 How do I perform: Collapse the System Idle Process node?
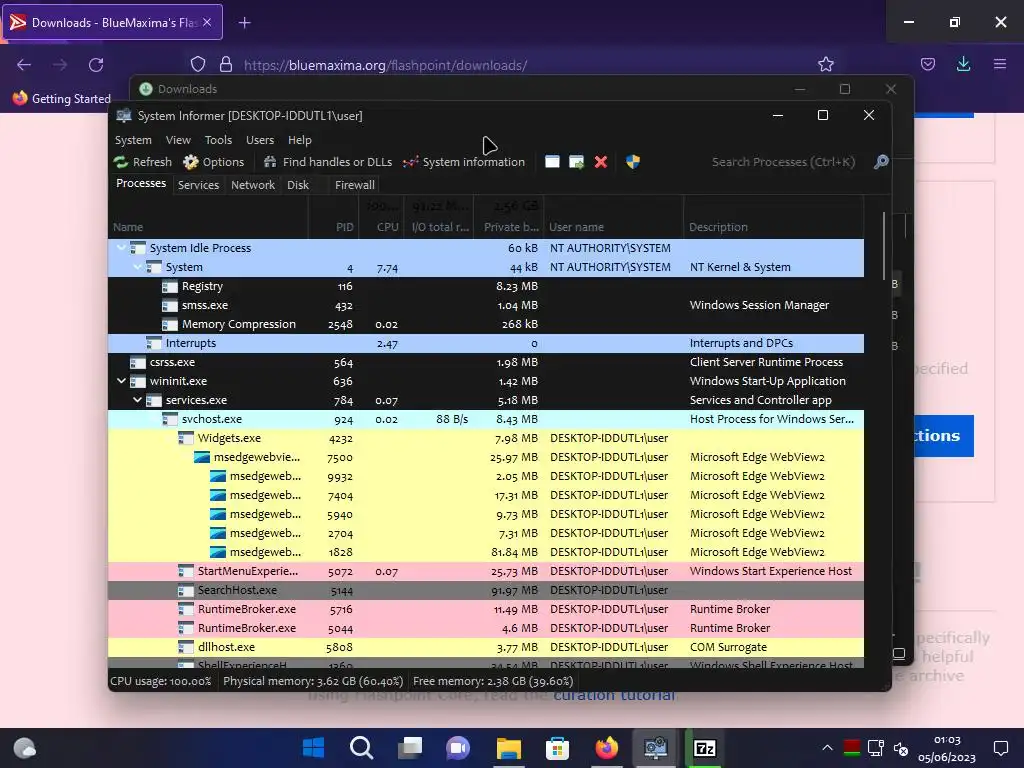click(x=121, y=248)
